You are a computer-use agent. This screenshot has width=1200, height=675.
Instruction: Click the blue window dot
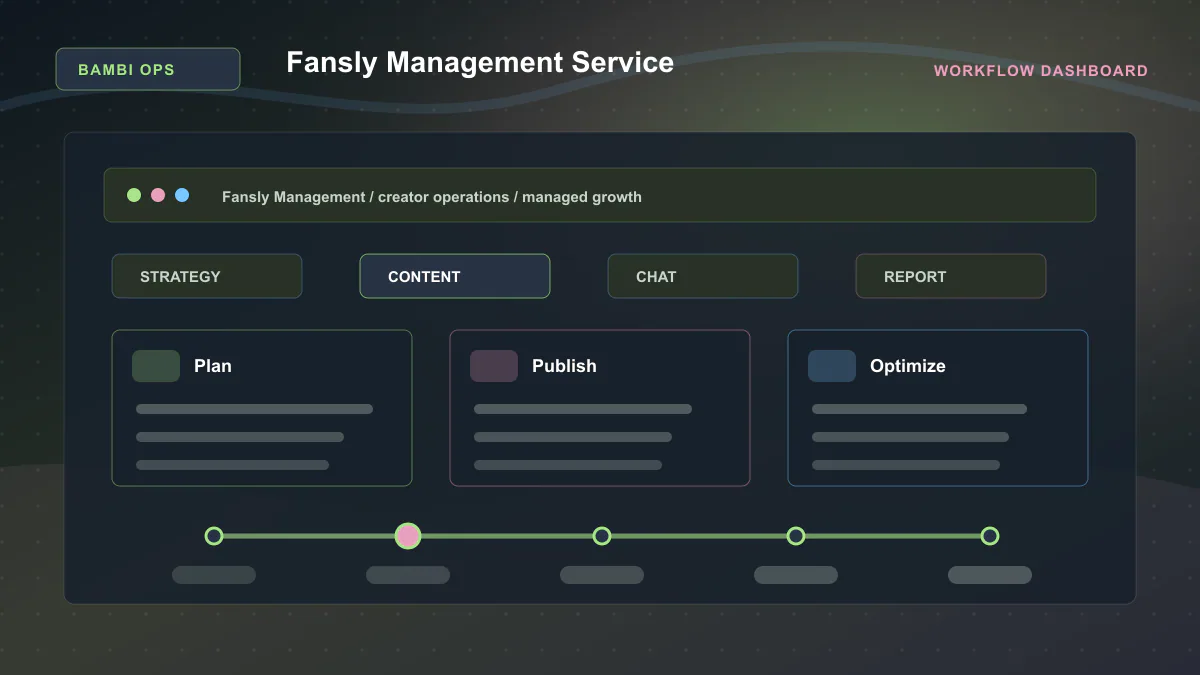pos(182,195)
